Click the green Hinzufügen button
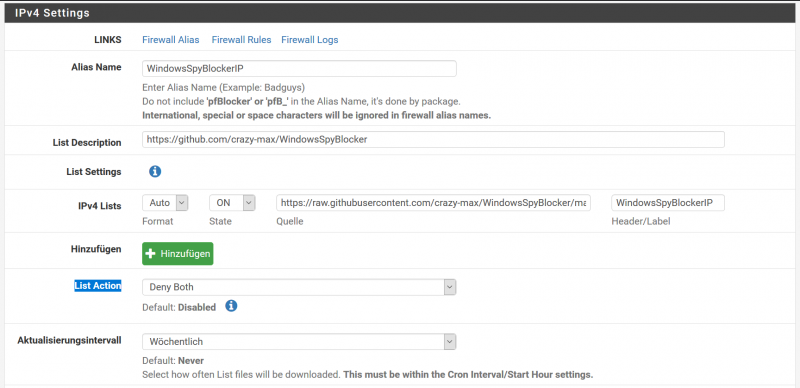 click(178, 254)
